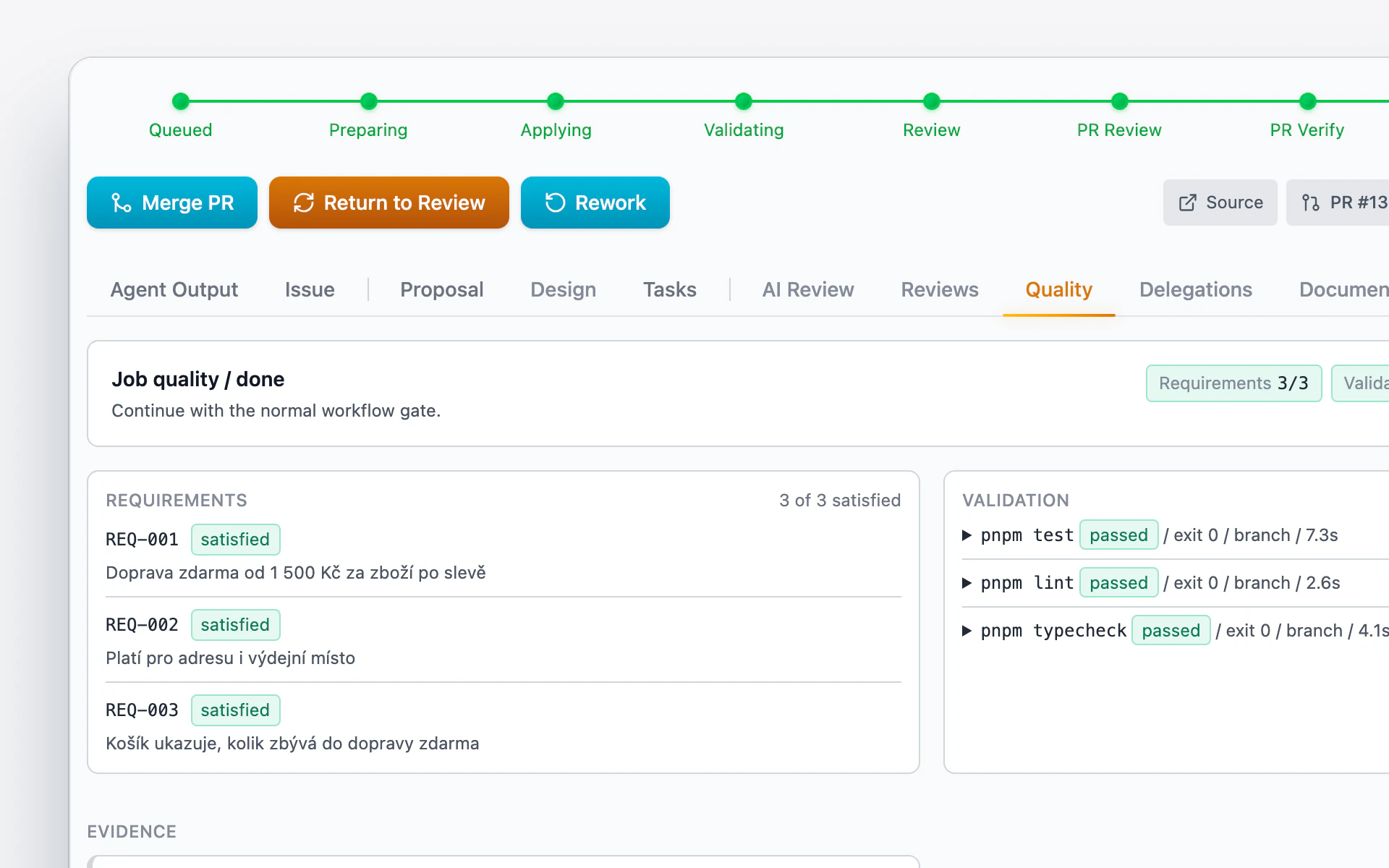Click the Rework button label

[x=611, y=203]
